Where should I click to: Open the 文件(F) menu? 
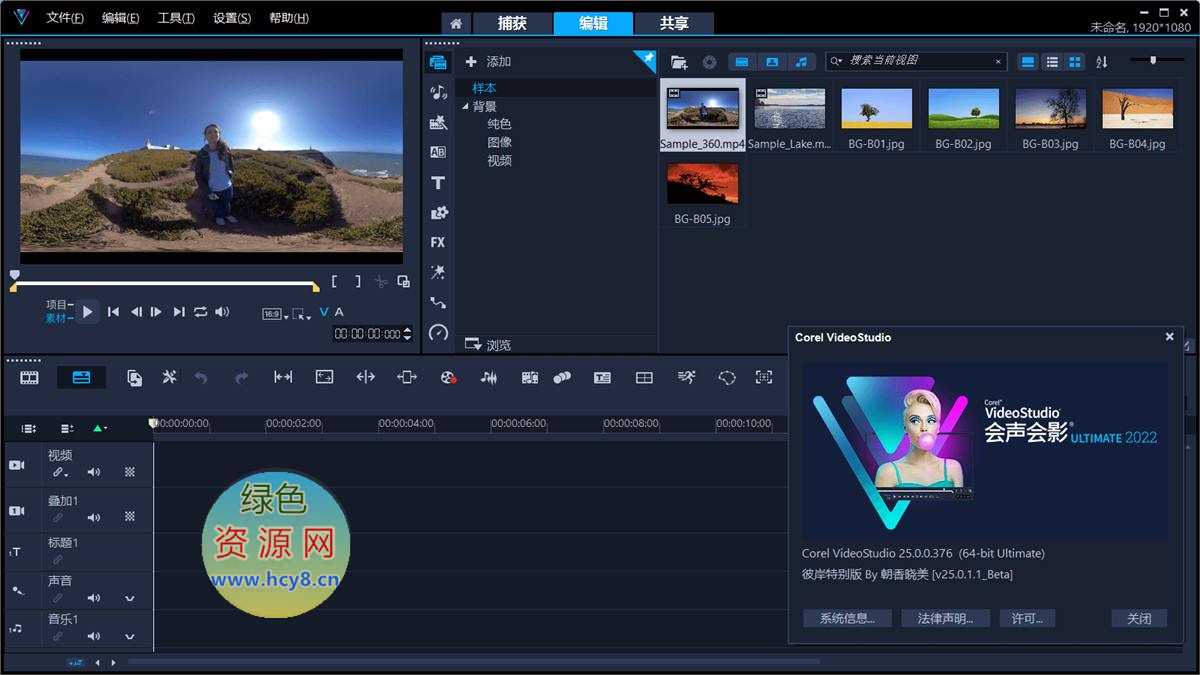coord(65,18)
